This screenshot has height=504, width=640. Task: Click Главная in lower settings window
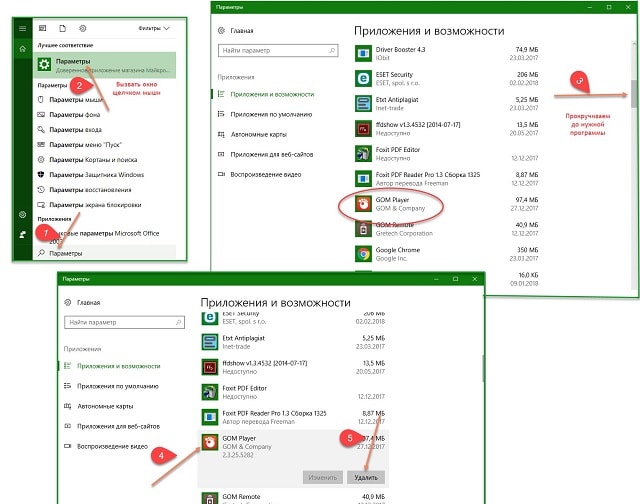click(x=82, y=302)
